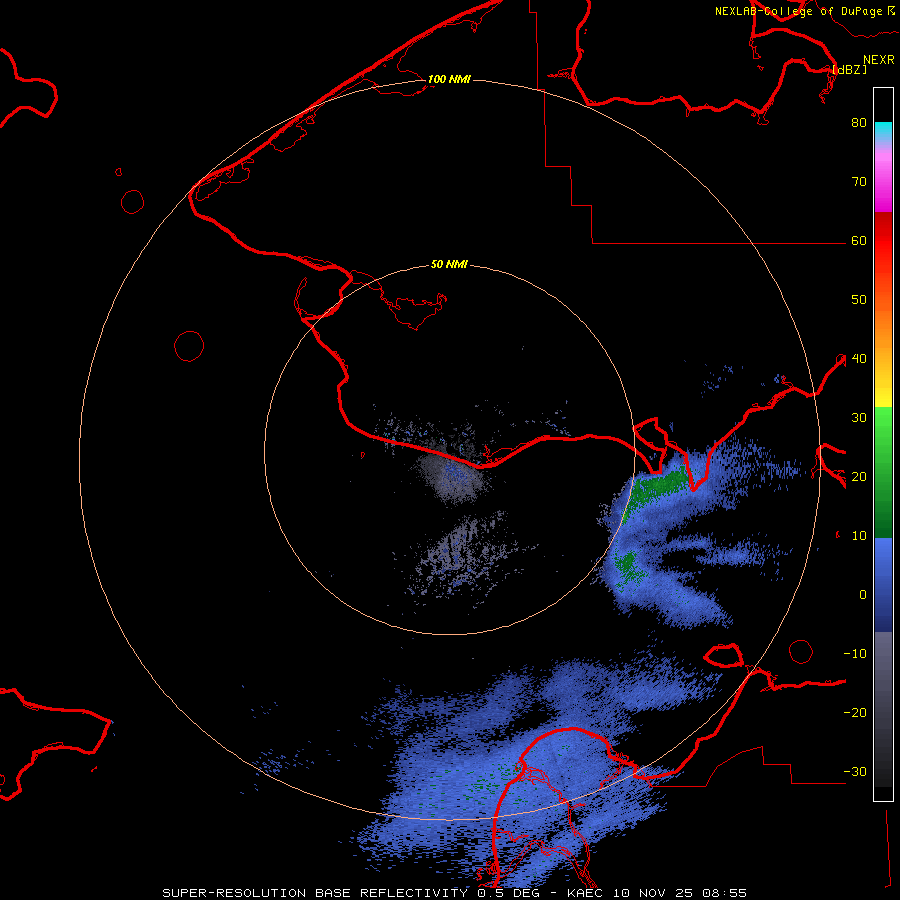Select the -10 value on dBZ scale
900x900 pixels.
[855, 653]
